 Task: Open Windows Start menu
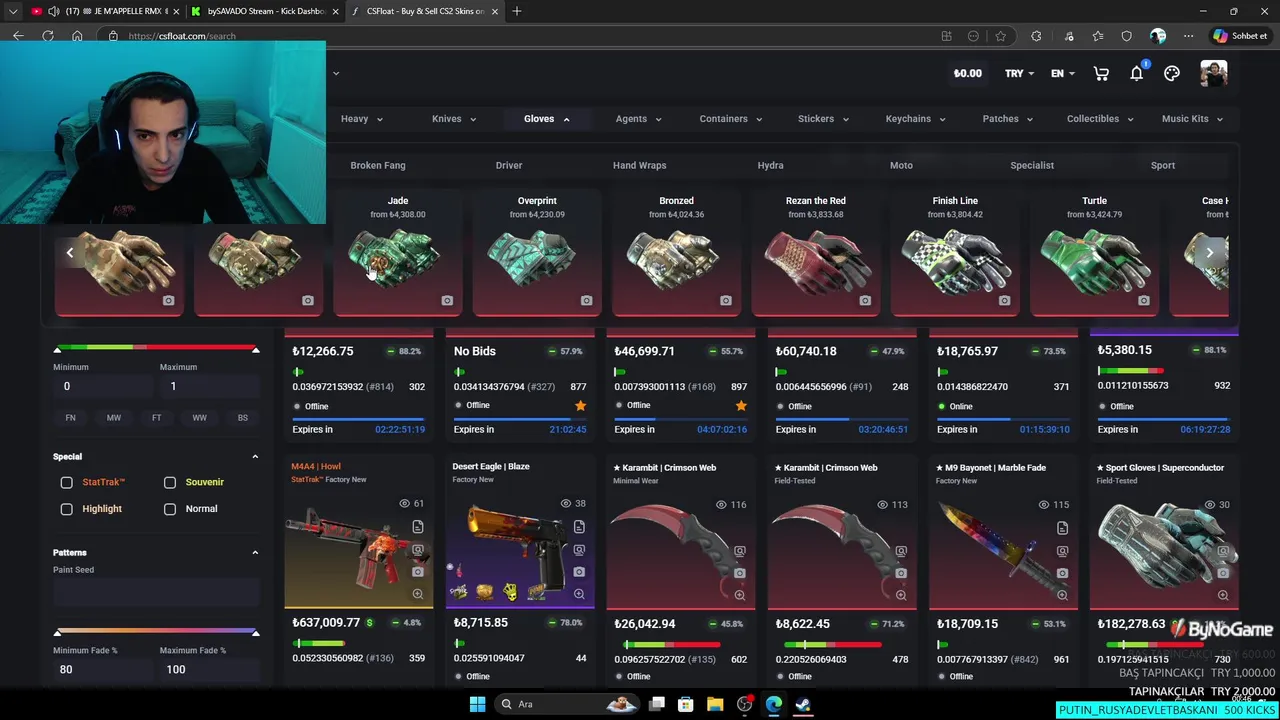pyautogui.click(x=477, y=704)
